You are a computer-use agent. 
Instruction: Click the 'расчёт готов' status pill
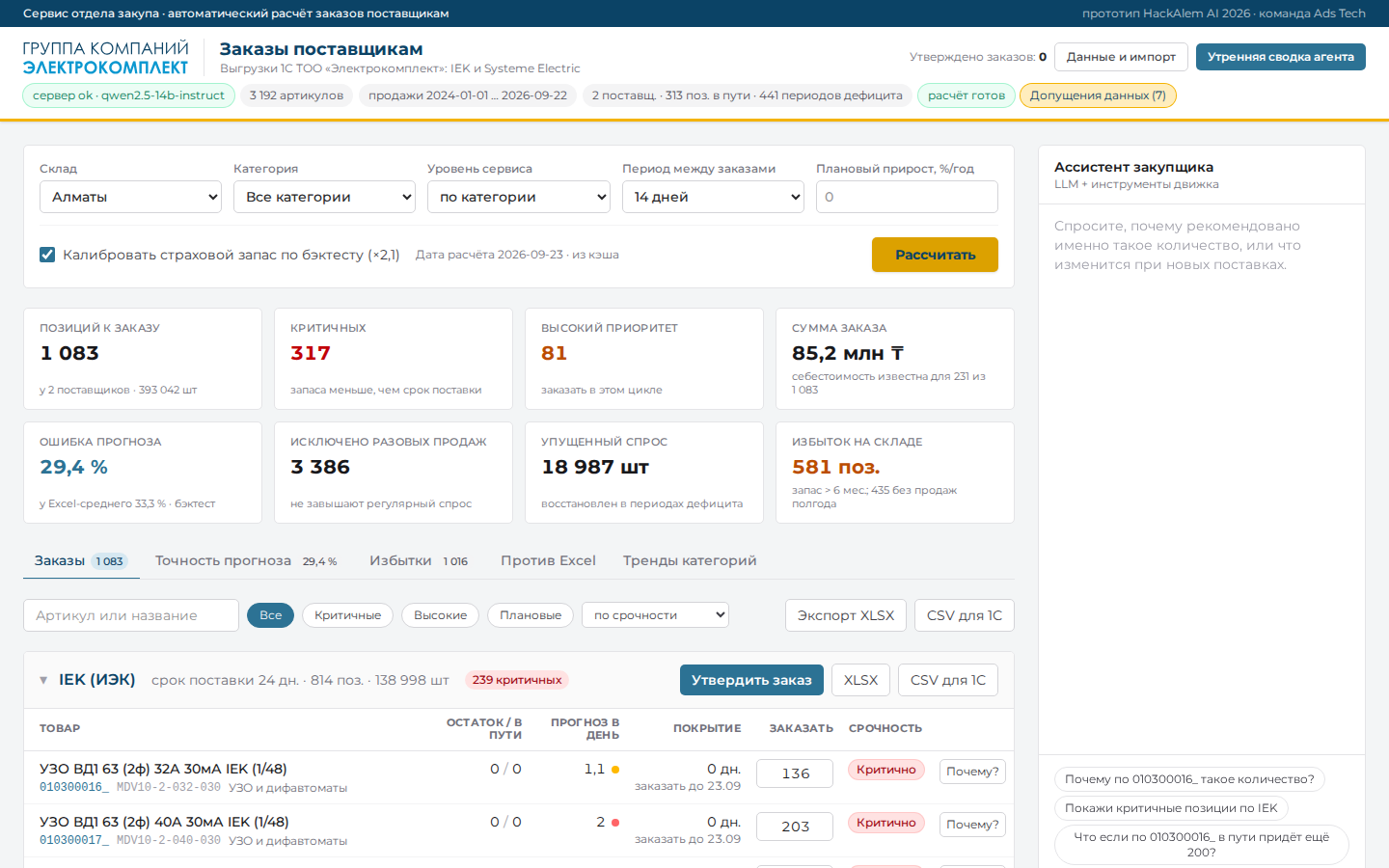pyautogui.click(x=967, y=95)
